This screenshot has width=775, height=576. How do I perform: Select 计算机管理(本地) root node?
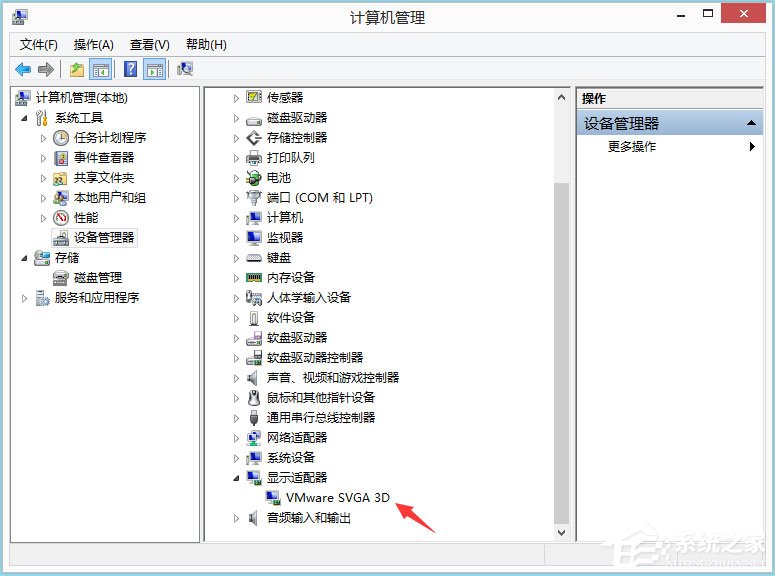82,98
